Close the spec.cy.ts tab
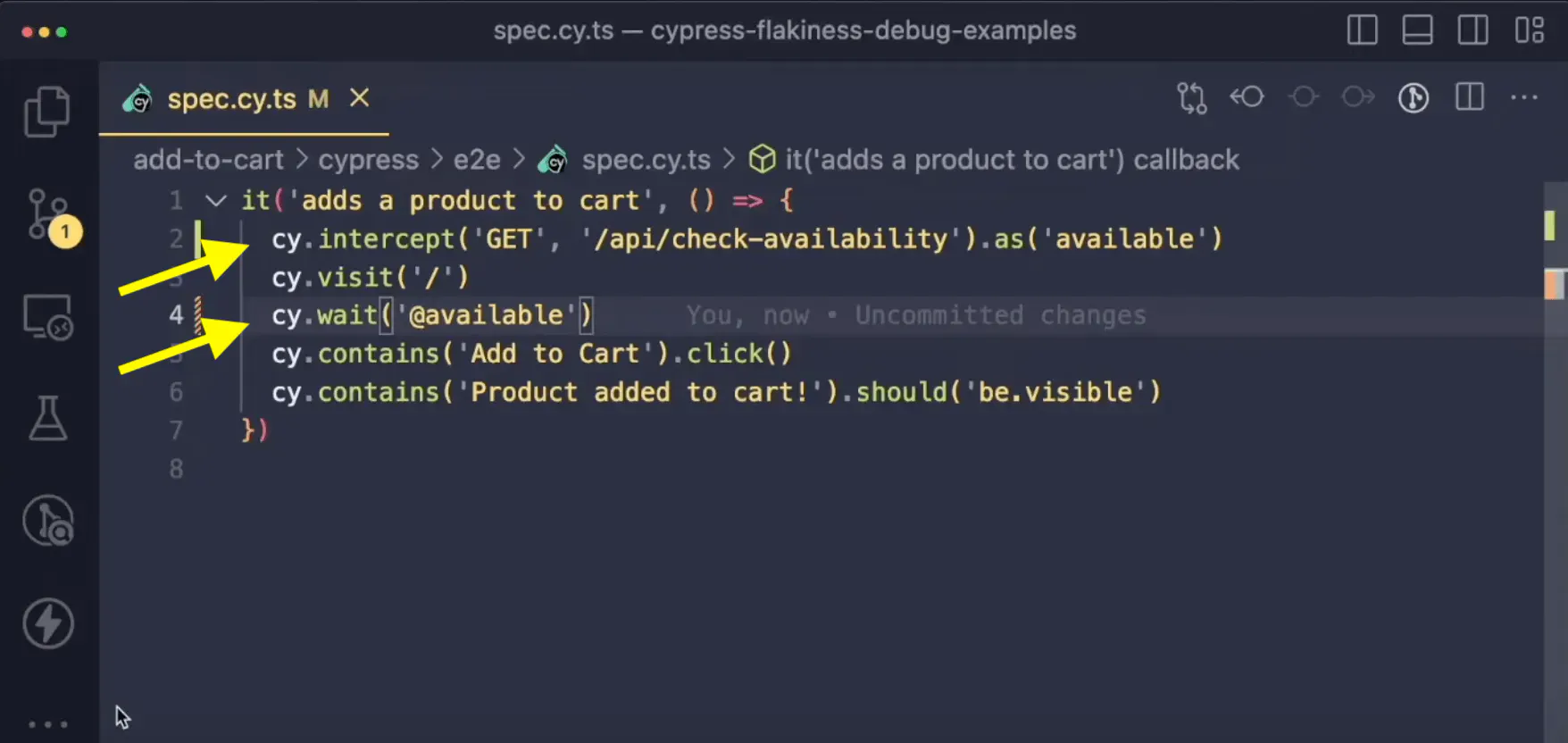The width and height of the screenshot is (1568, 743). coord(359,98)
